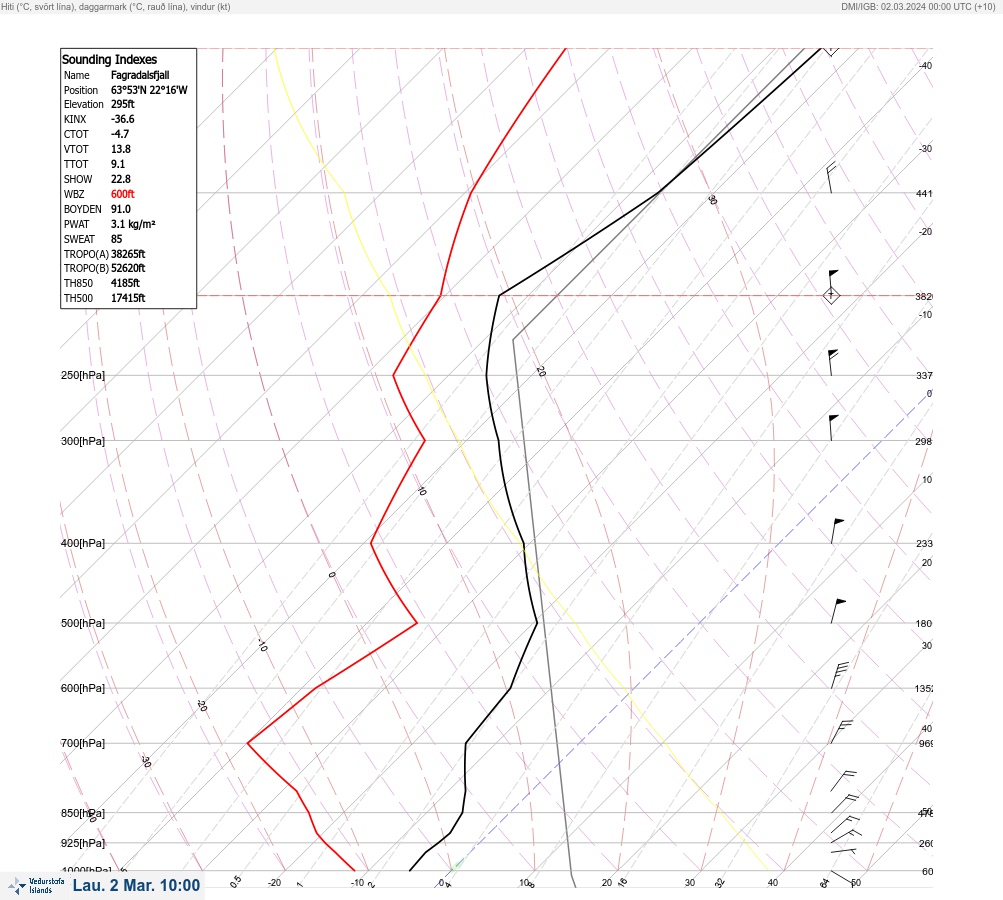The width and height of the screenshot is (1003, 900).
Task: Click the wind barb at 500 hPa level
Action: coord(839,611)
